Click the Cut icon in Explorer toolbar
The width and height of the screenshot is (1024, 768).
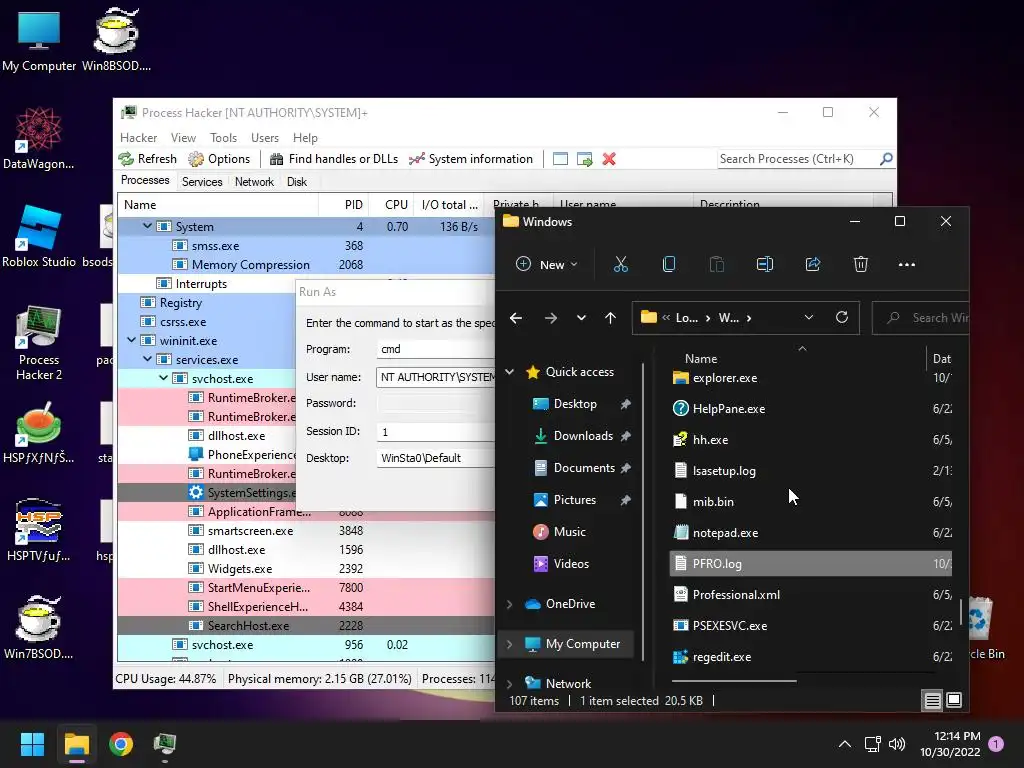(x=620, y=264)
